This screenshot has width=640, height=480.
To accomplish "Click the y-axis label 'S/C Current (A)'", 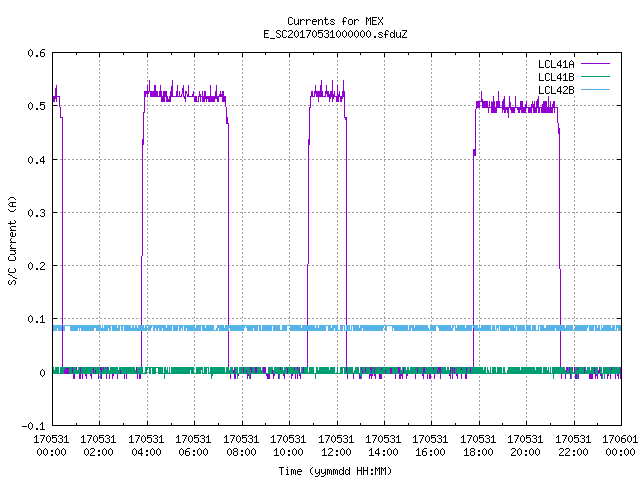I will 12,241.
